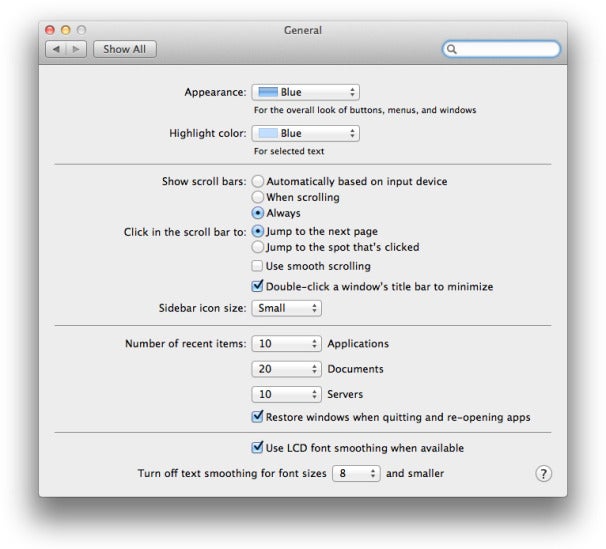
Task: Select When scrolling radio option
Action: [x=257, y=197]
